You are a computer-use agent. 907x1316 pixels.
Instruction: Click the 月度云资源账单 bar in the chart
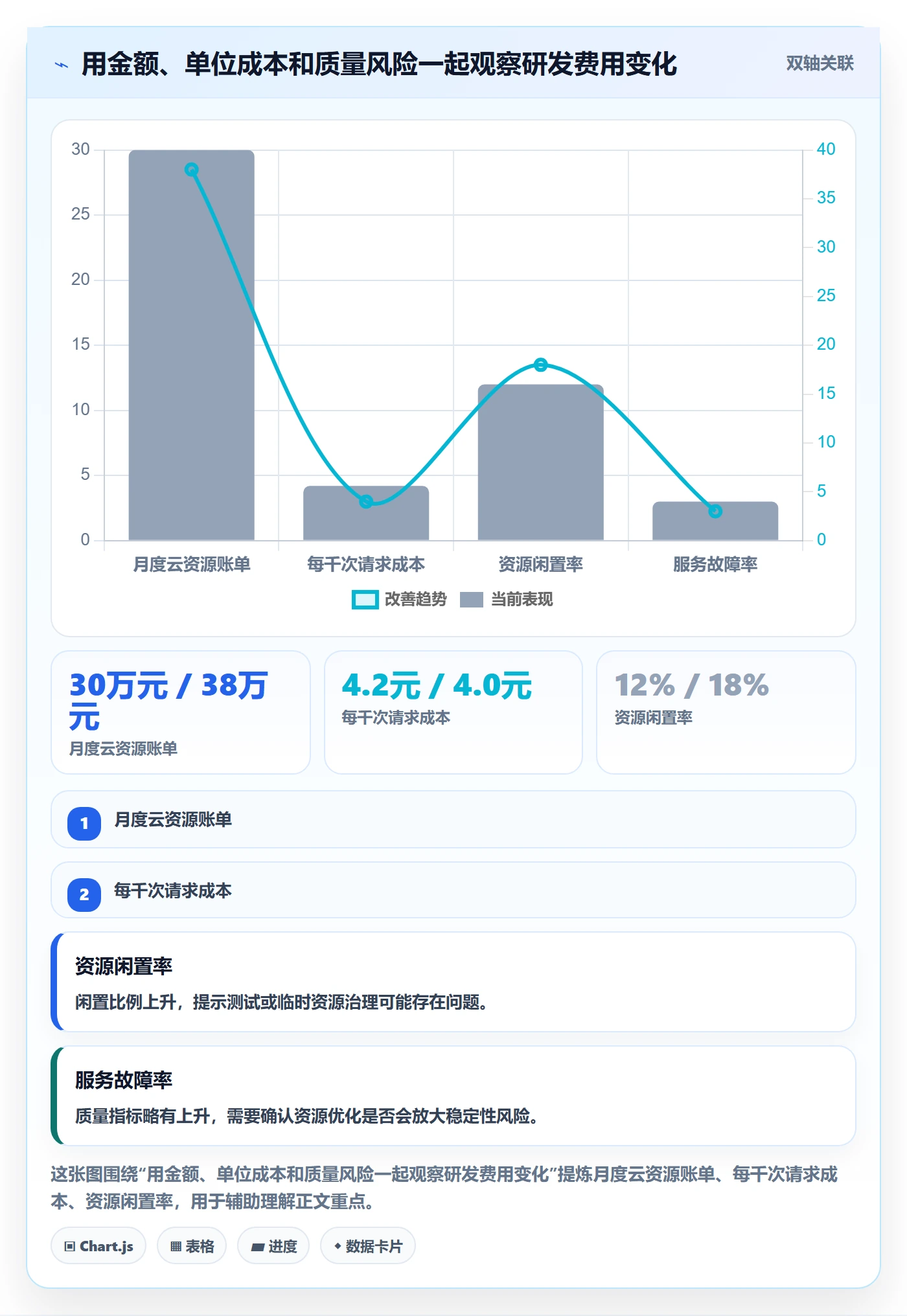[x=191, y=345]
